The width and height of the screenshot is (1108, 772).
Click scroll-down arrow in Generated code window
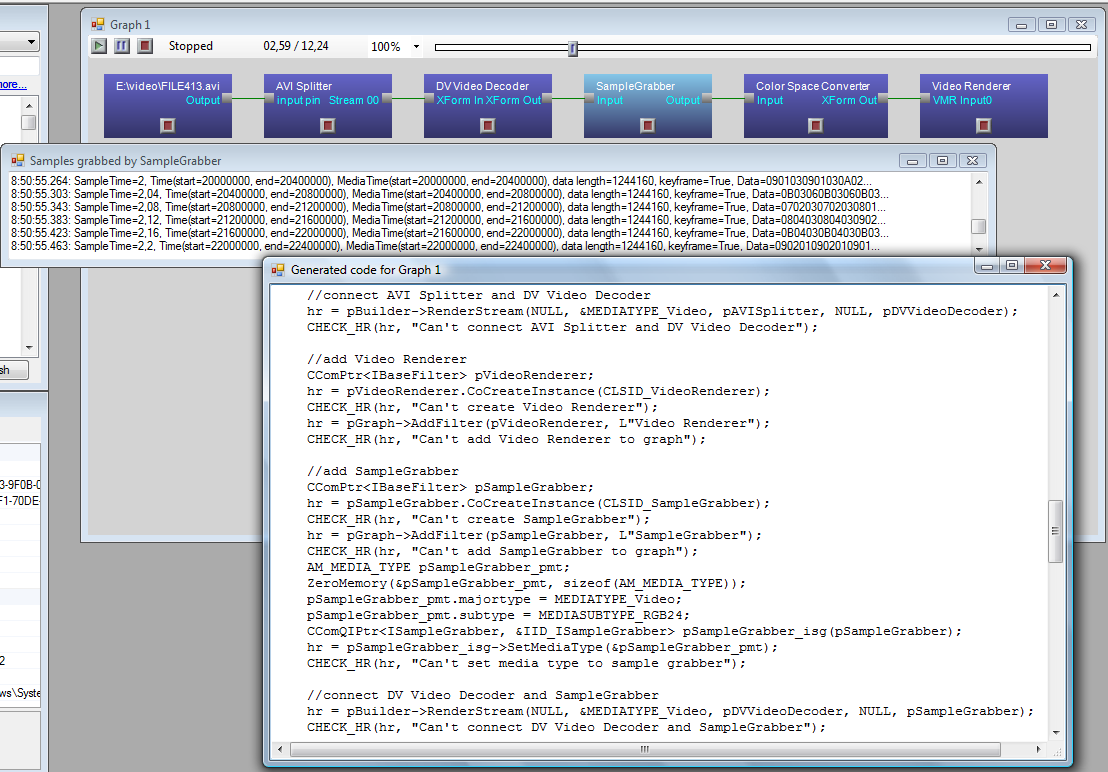(x=1056, y=732)
